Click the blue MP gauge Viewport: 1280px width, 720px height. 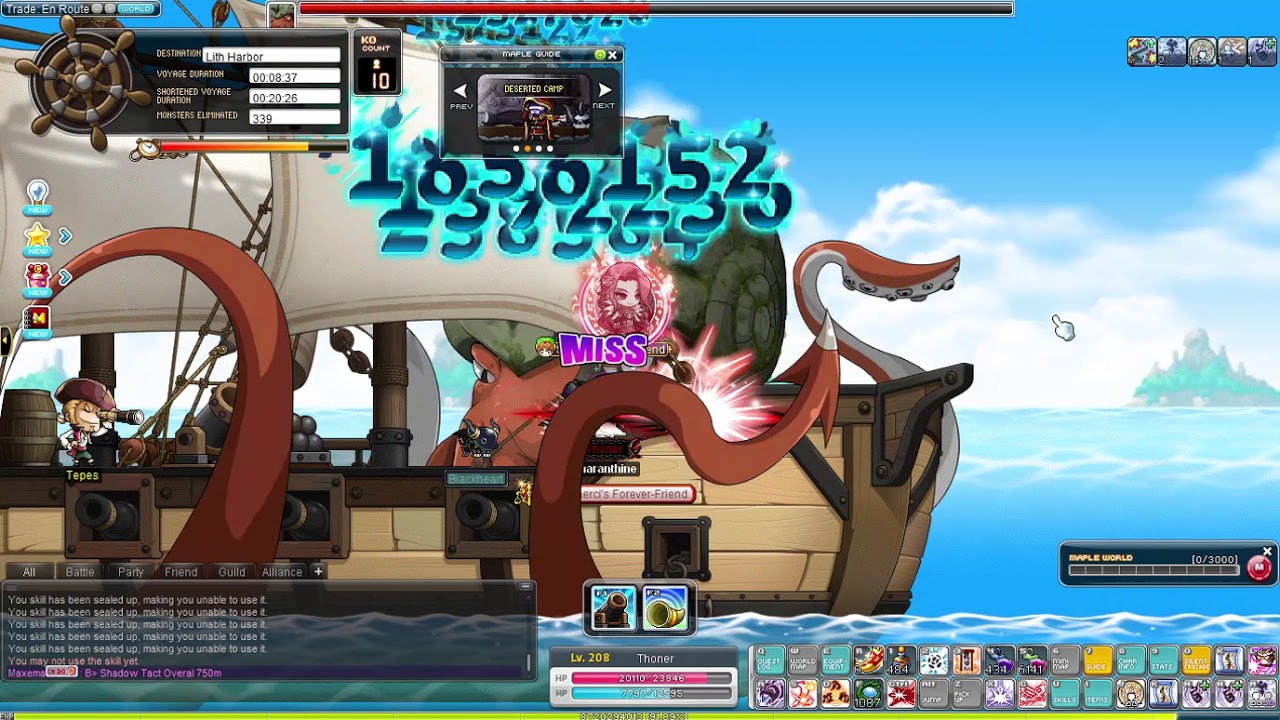[x=651, y=693]
